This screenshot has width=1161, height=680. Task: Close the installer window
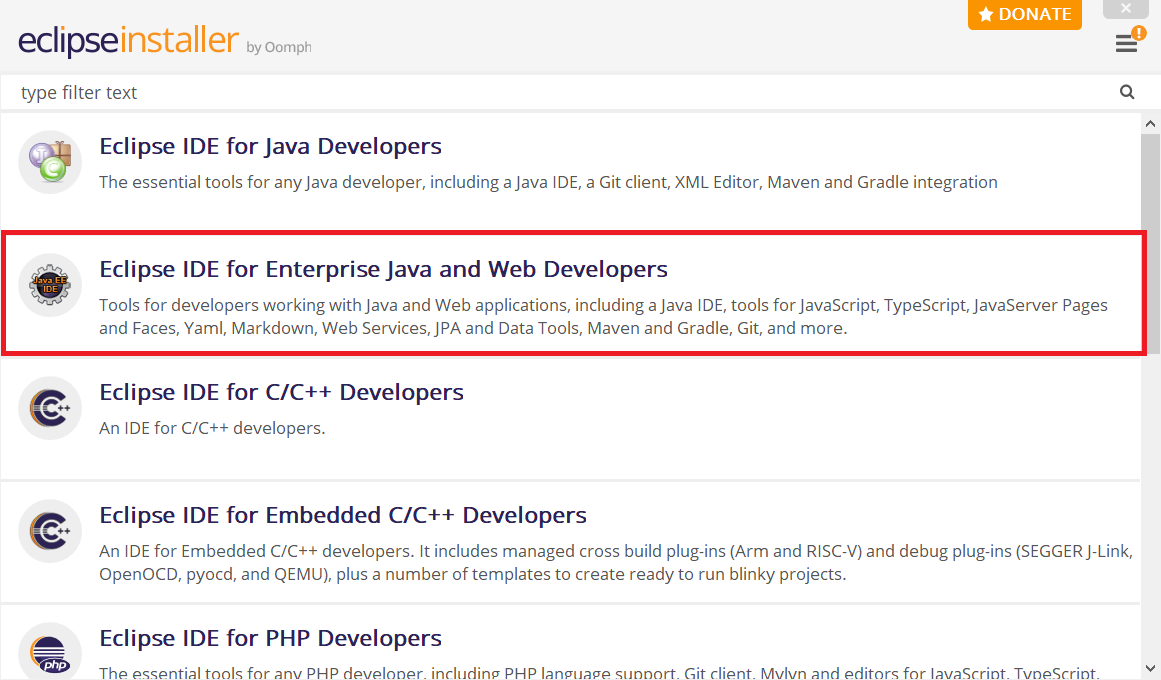pyautogui.click(x=1125, y=8)
